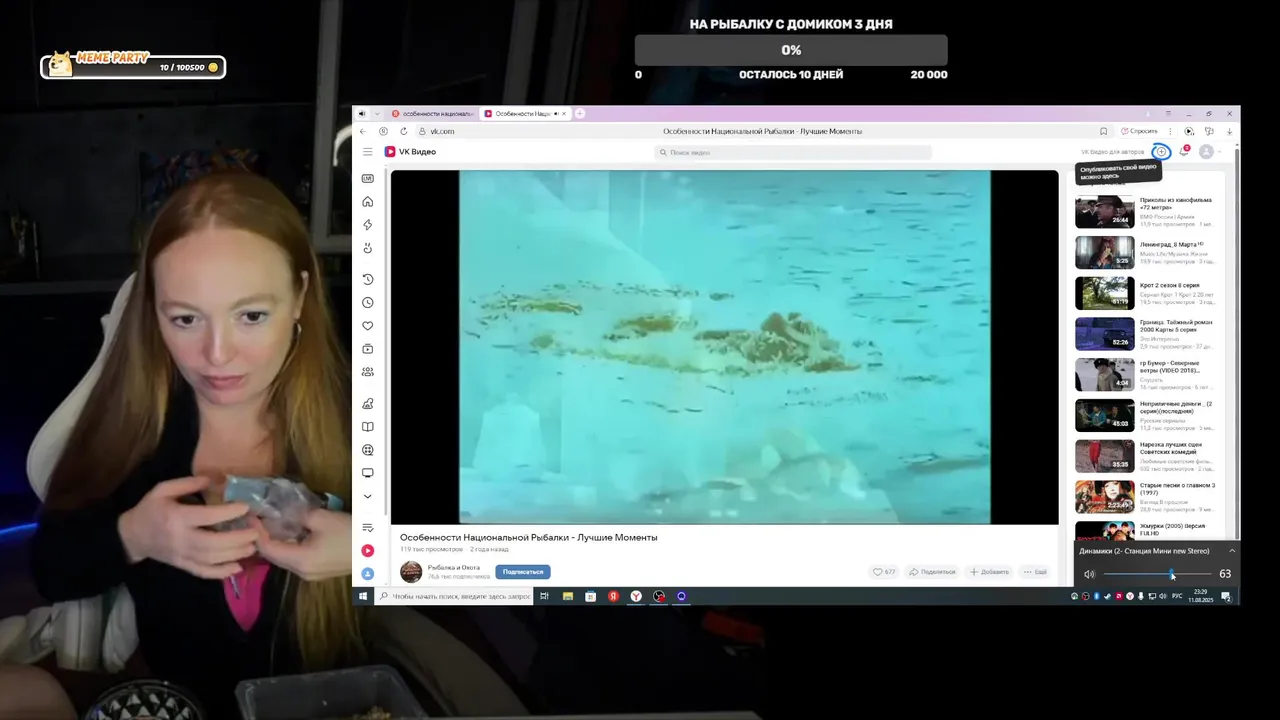Switch to the first browser tab
Viewport: 1280px width, 720px height.
click(x=432, y=114)
